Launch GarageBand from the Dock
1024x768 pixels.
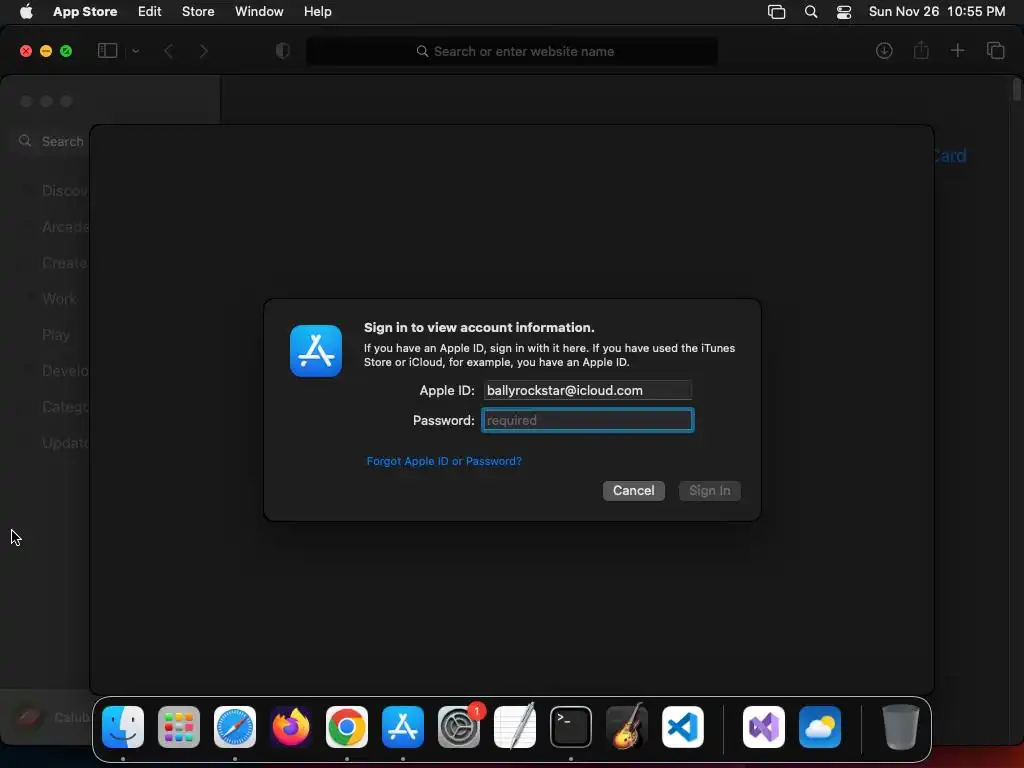627,727
